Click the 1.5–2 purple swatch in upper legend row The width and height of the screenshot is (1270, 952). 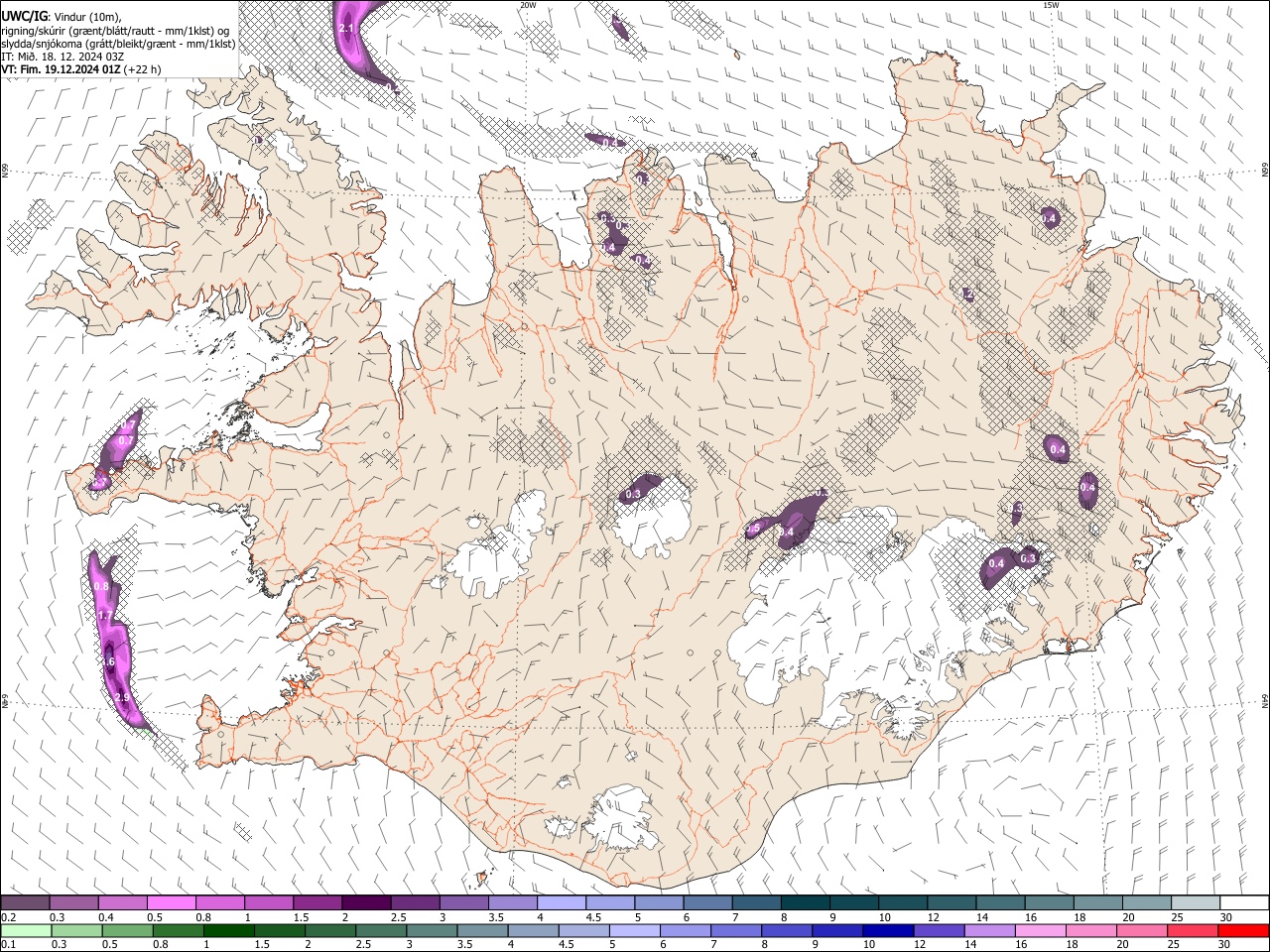click(x=317, y=903)
